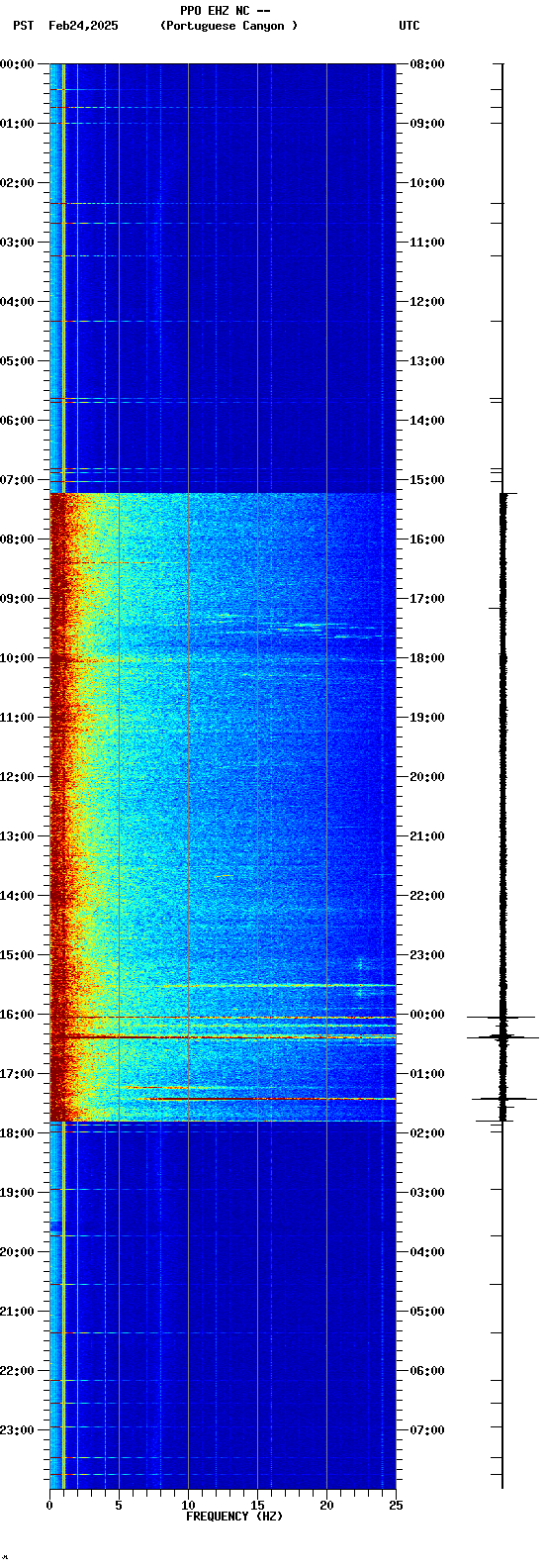This screenshot has height=1568, width=546.
Task: Click the red broadband streak near 17:25 PST
Action: [265, 1099]
